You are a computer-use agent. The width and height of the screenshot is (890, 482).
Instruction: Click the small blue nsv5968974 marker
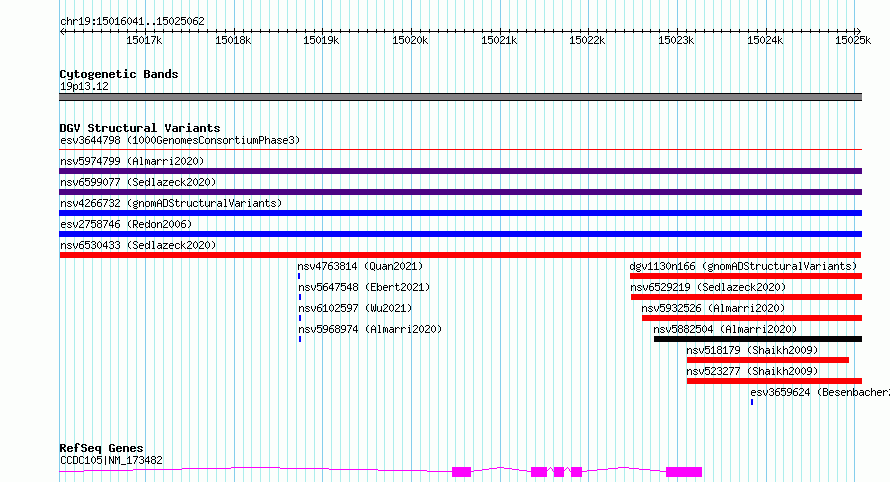pyautogui.click(x=300, y=339)
